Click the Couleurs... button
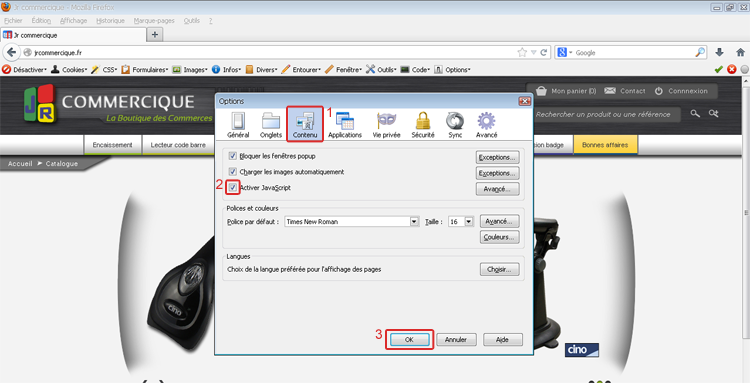Viewport: 750px width, 383px height. click(x=499, y=237)
